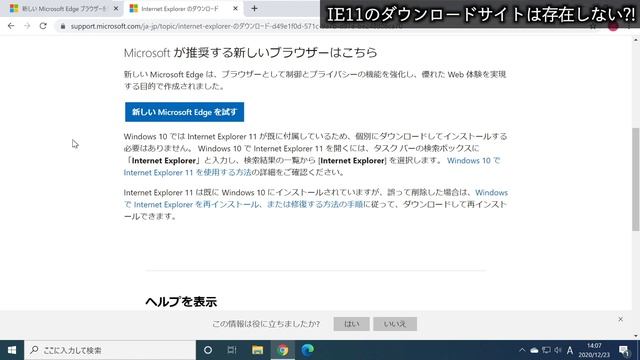Dismiss the feedback bar with the X icon
The image size is (640, 360).
620,319
